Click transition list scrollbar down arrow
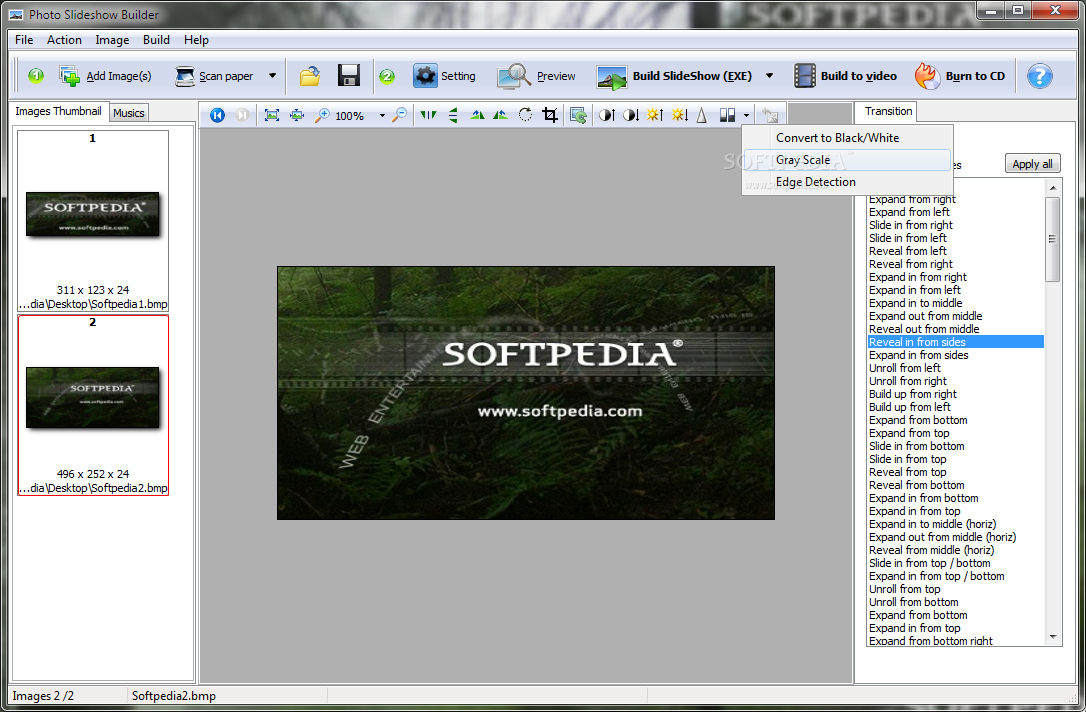This screenshot has height=712, width=1086. (1053, 637)
